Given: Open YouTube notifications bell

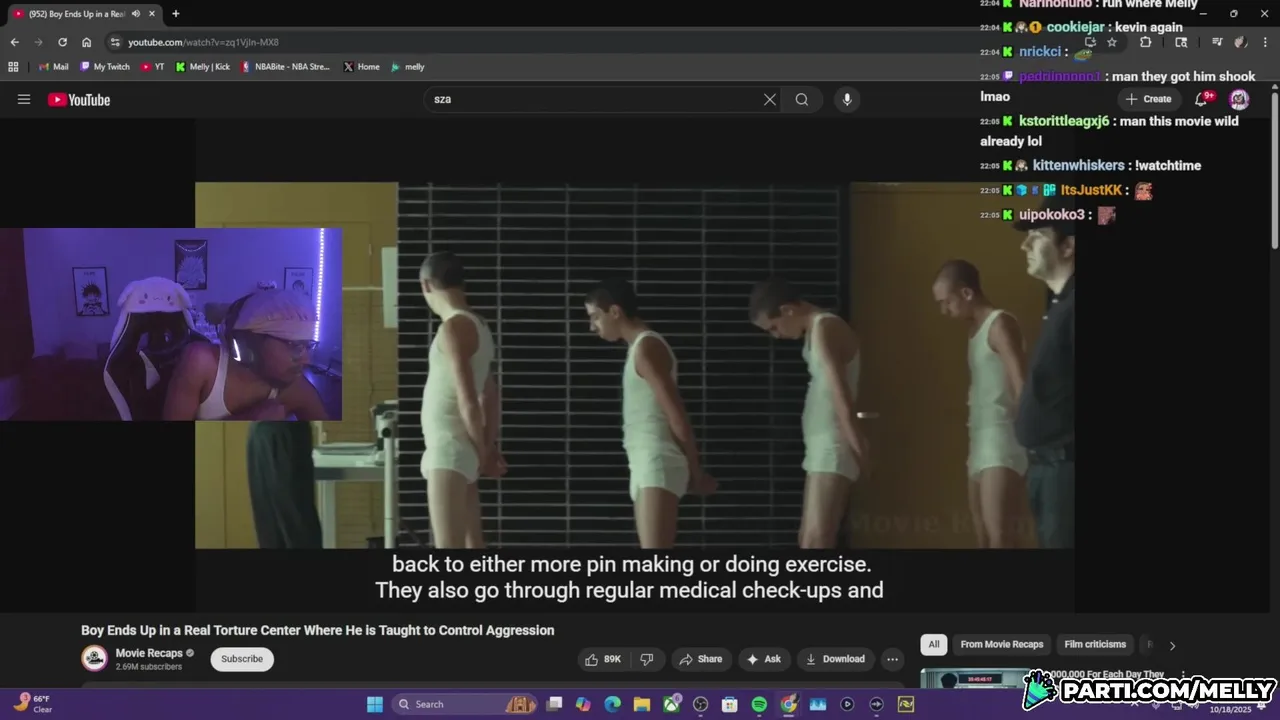Looking at the screenshot, I should click(x=1202, y=99).
